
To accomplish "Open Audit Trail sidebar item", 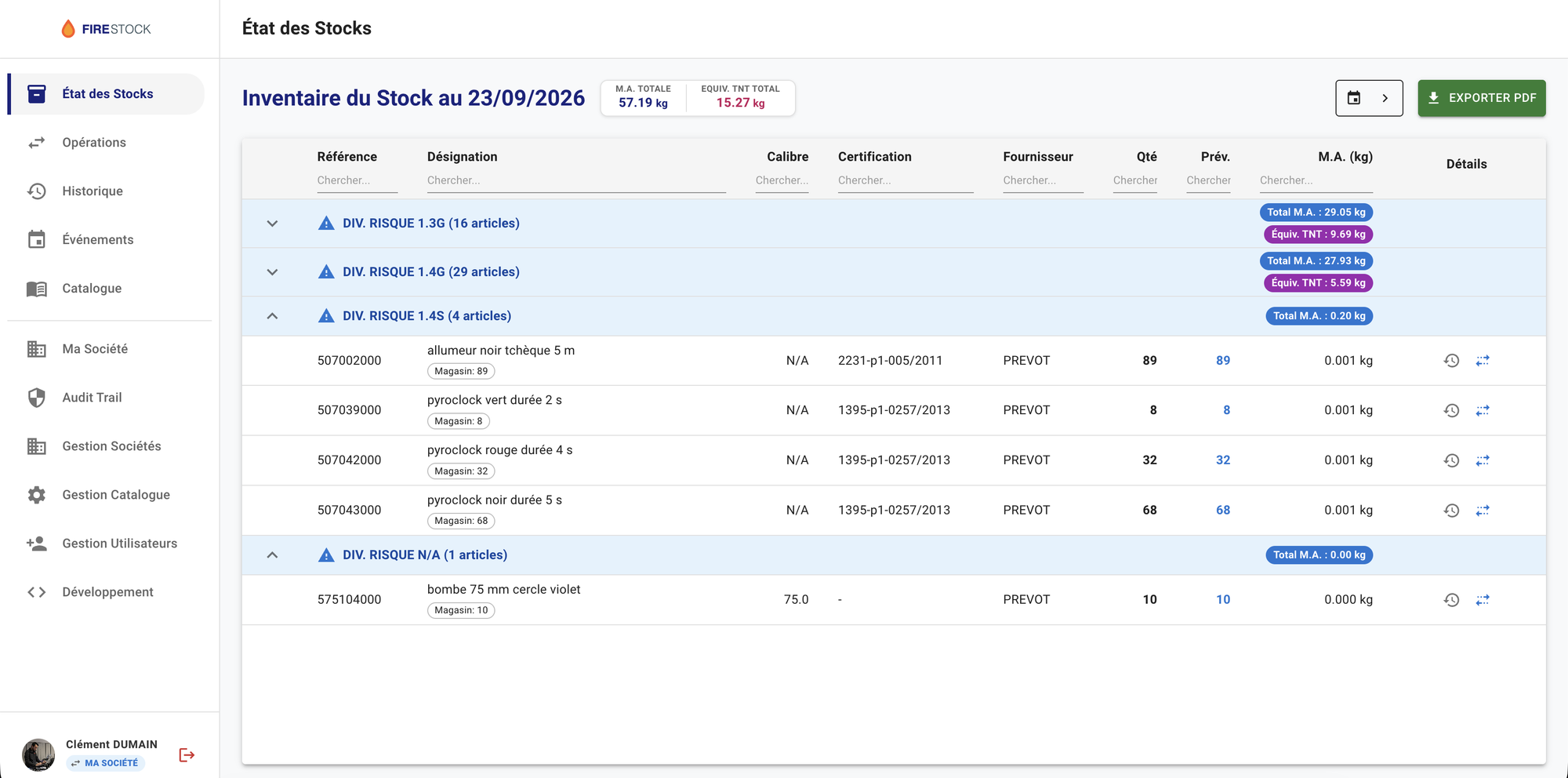I will click(x=107, y=398).
